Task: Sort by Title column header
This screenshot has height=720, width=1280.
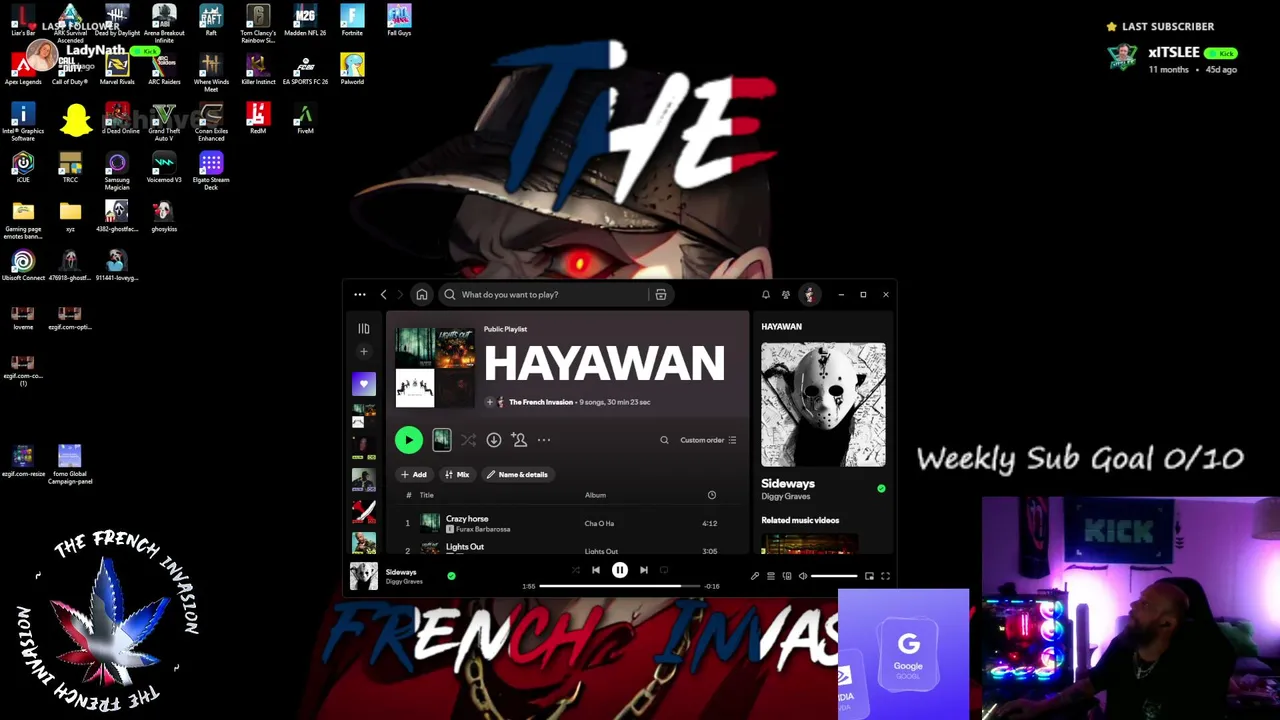Action: point(427,495)
